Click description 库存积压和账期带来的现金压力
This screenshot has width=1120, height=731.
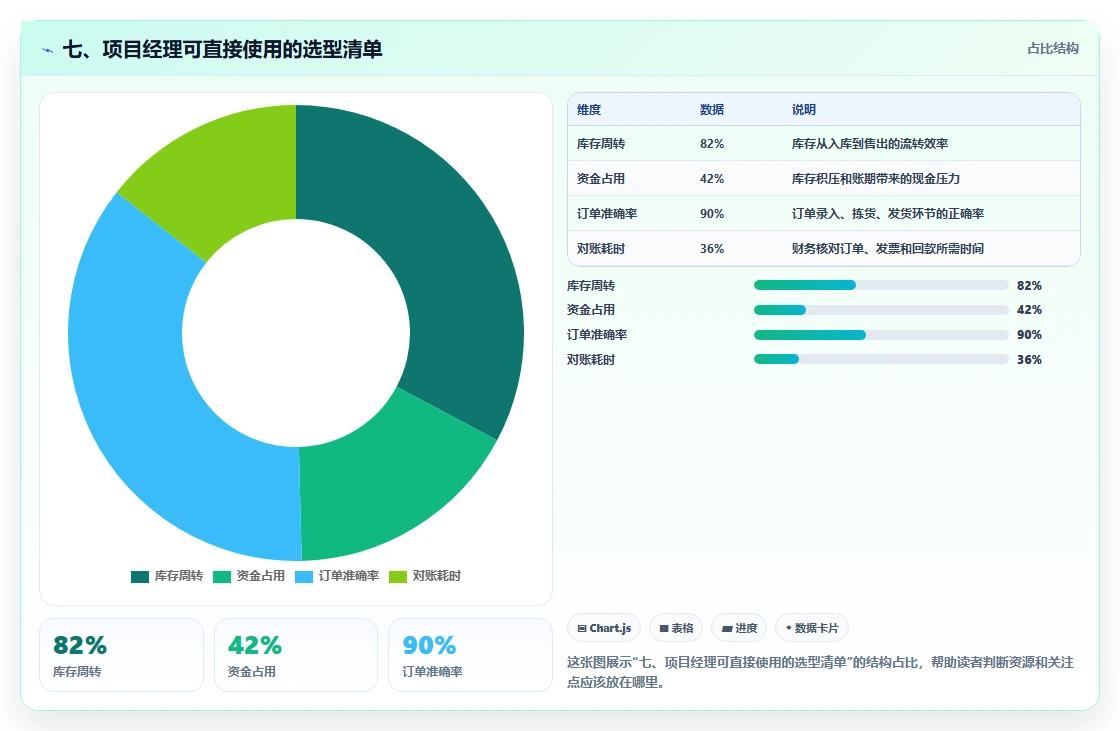(x=876, y=179)
